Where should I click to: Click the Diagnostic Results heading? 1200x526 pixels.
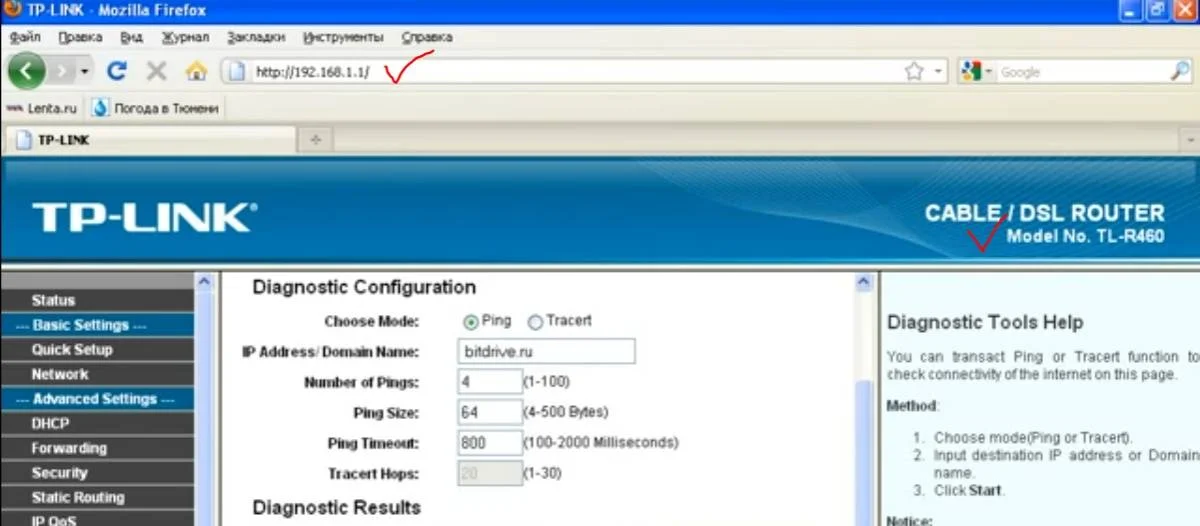337,507
